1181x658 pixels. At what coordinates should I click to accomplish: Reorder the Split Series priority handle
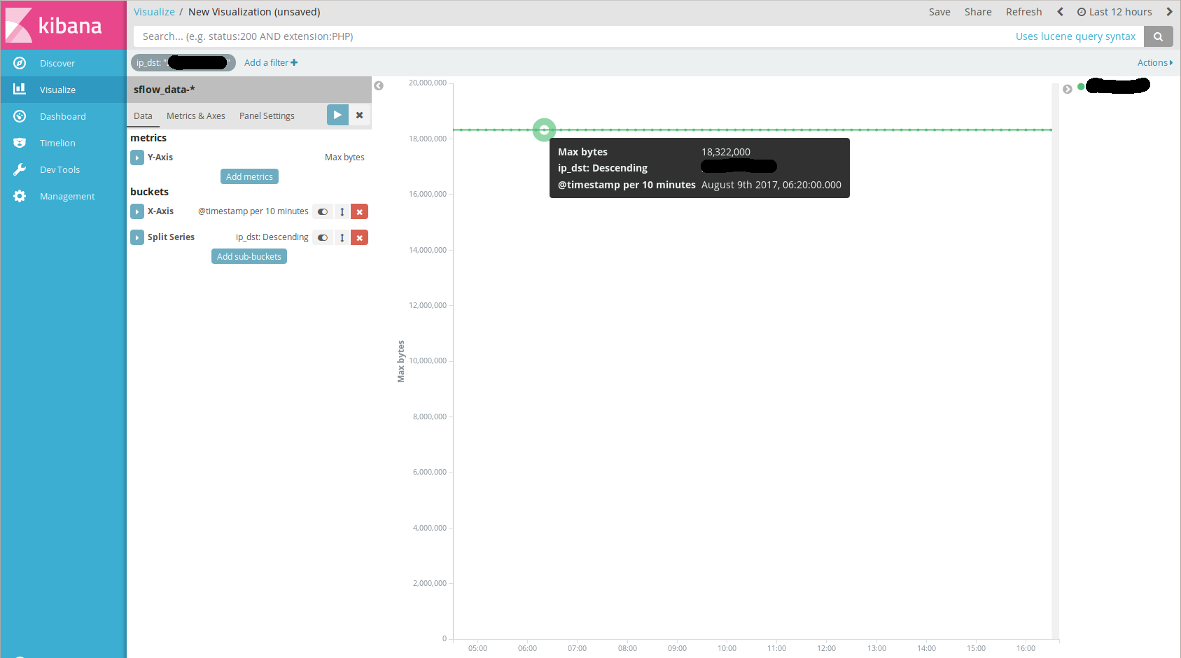tap(342, 238)
